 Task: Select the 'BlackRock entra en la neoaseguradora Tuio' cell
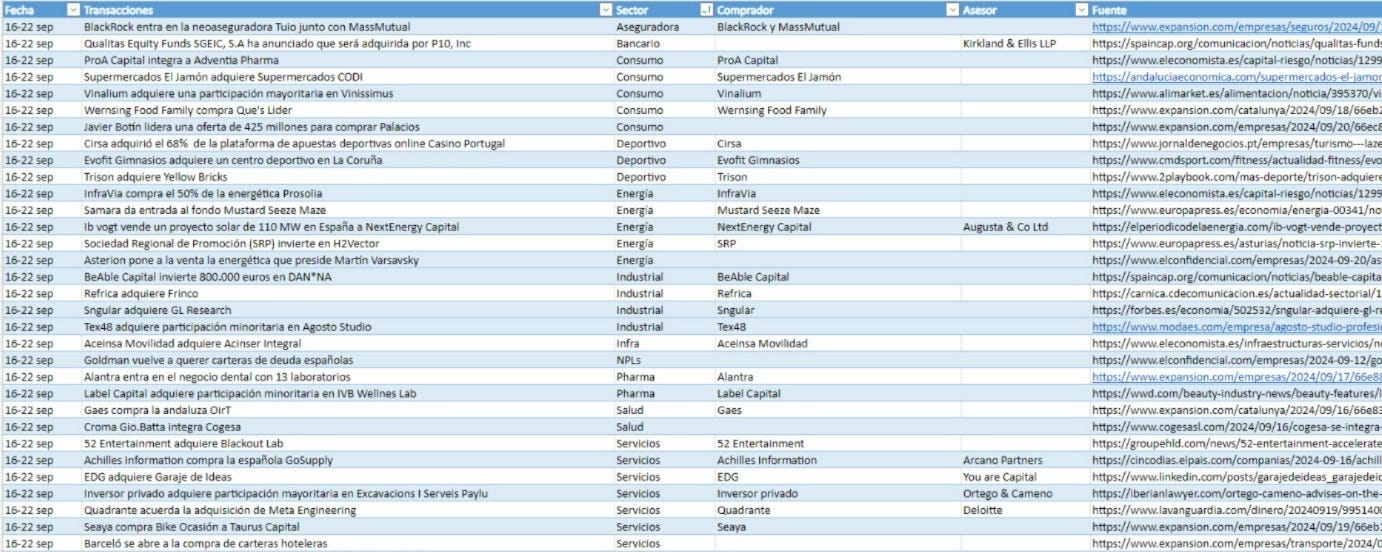coord(347,27)
